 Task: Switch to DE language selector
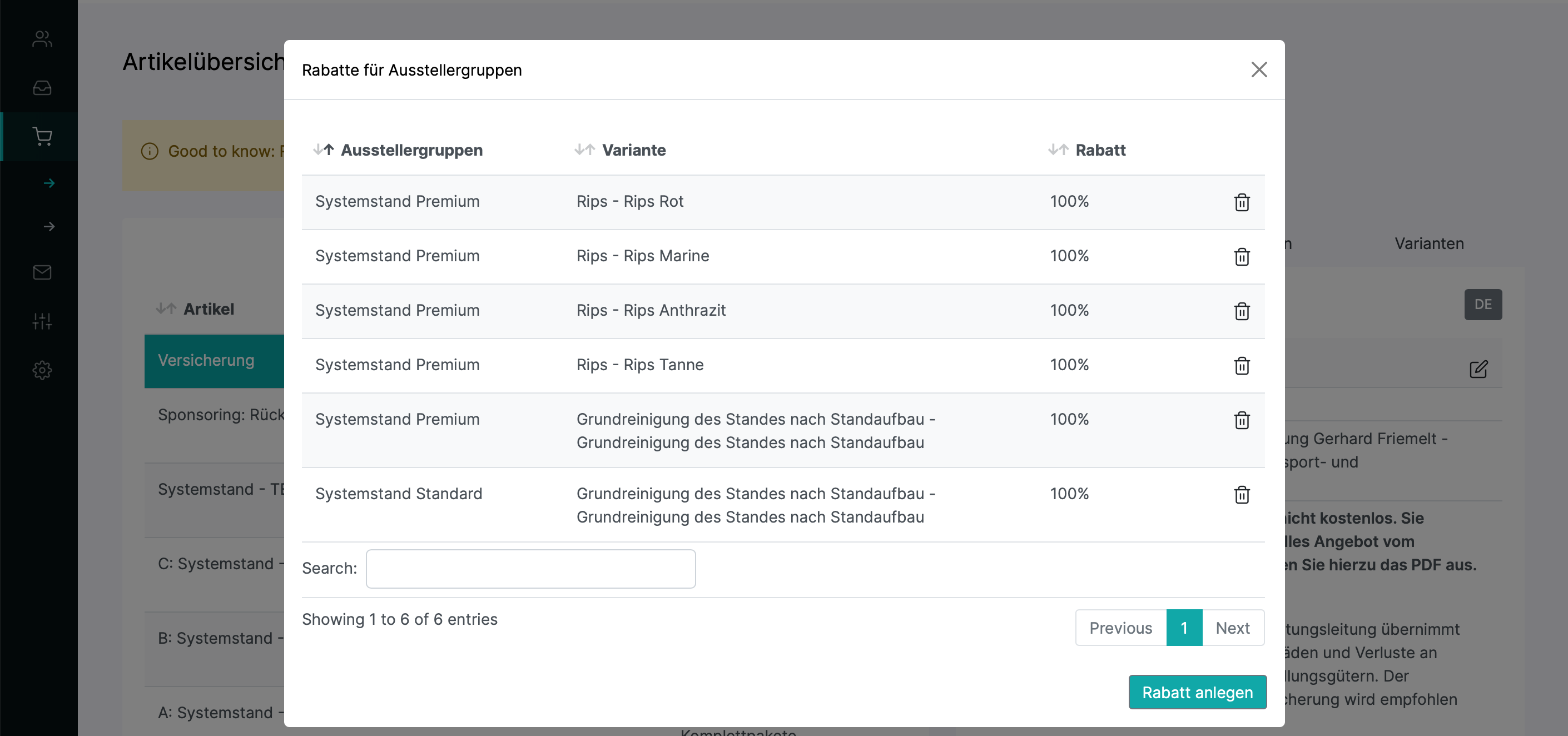1483,304
